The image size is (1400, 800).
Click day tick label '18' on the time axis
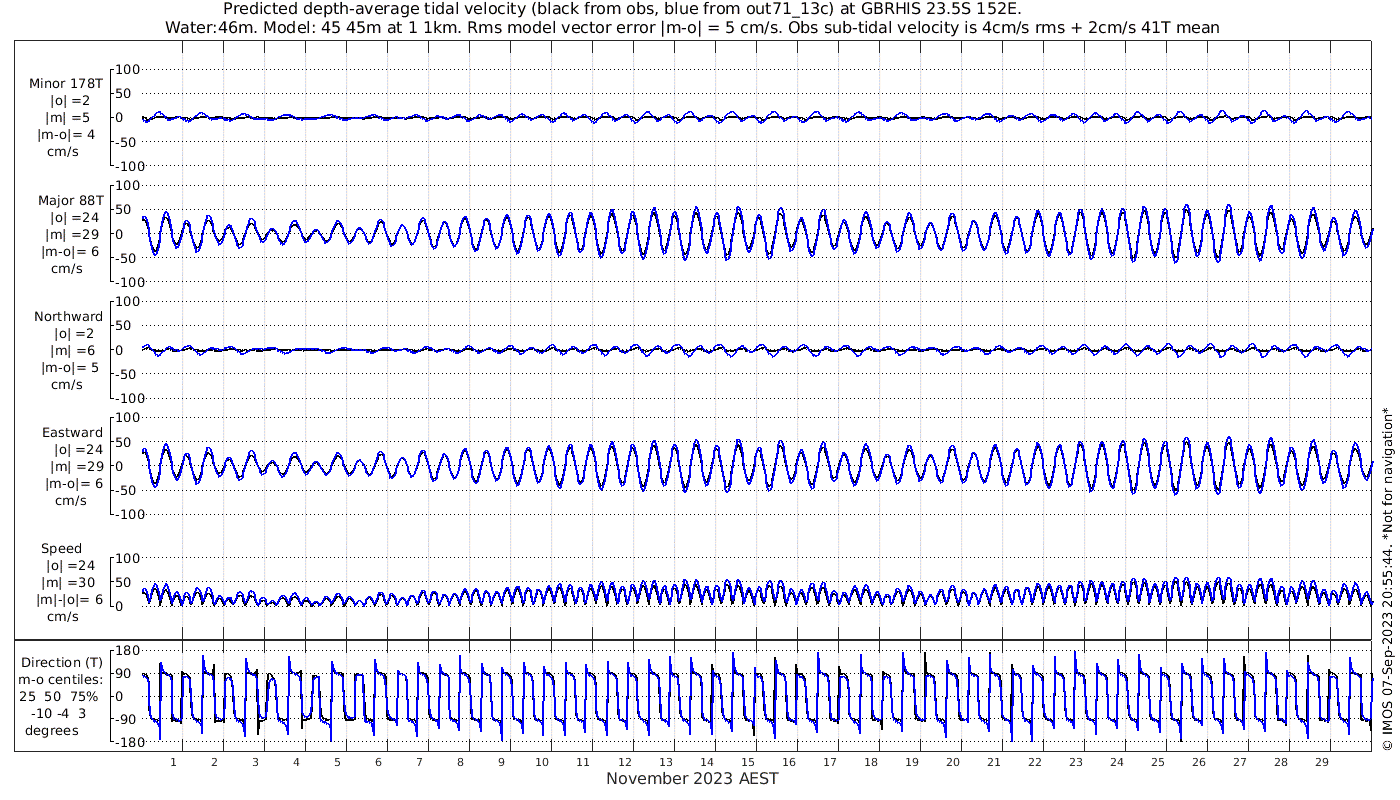tap(870, 762)
